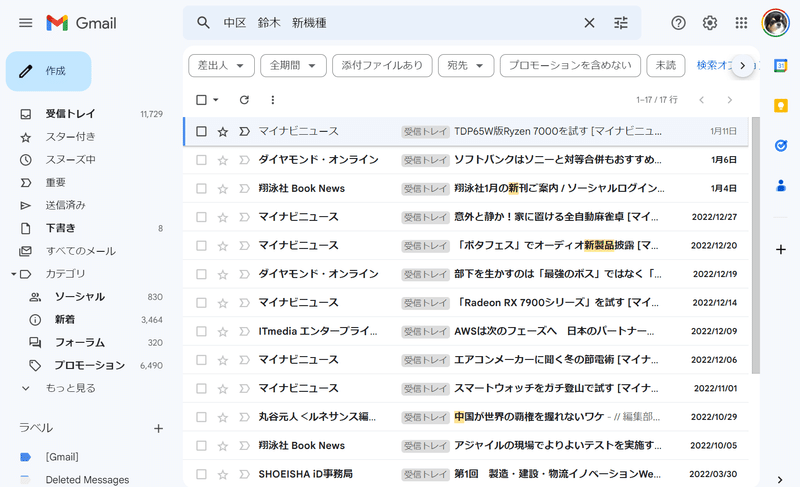Open search options sliders icon
This screenshot has width=800, height=487.
point(621,22)
